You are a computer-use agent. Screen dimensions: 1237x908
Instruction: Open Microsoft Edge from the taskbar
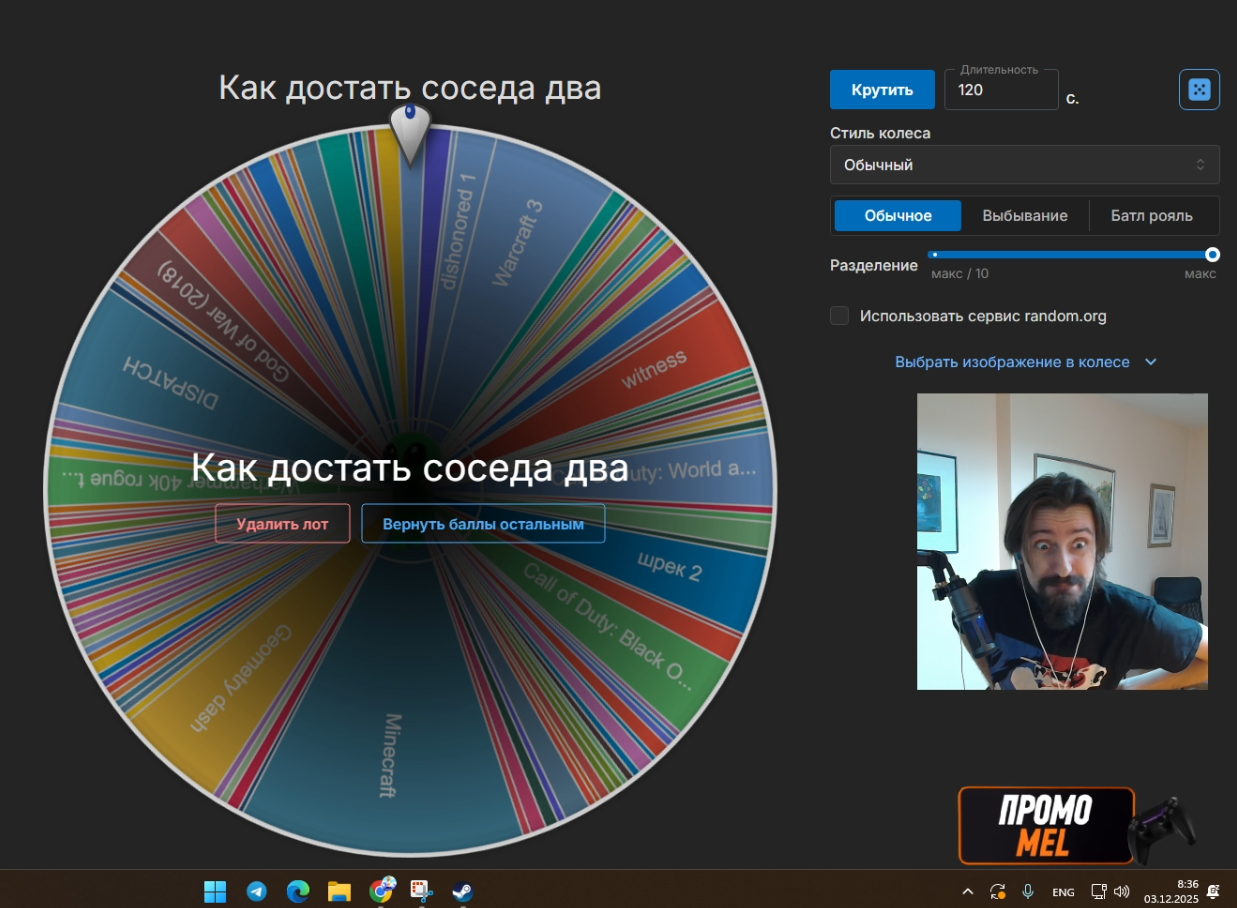coord(298,891)
